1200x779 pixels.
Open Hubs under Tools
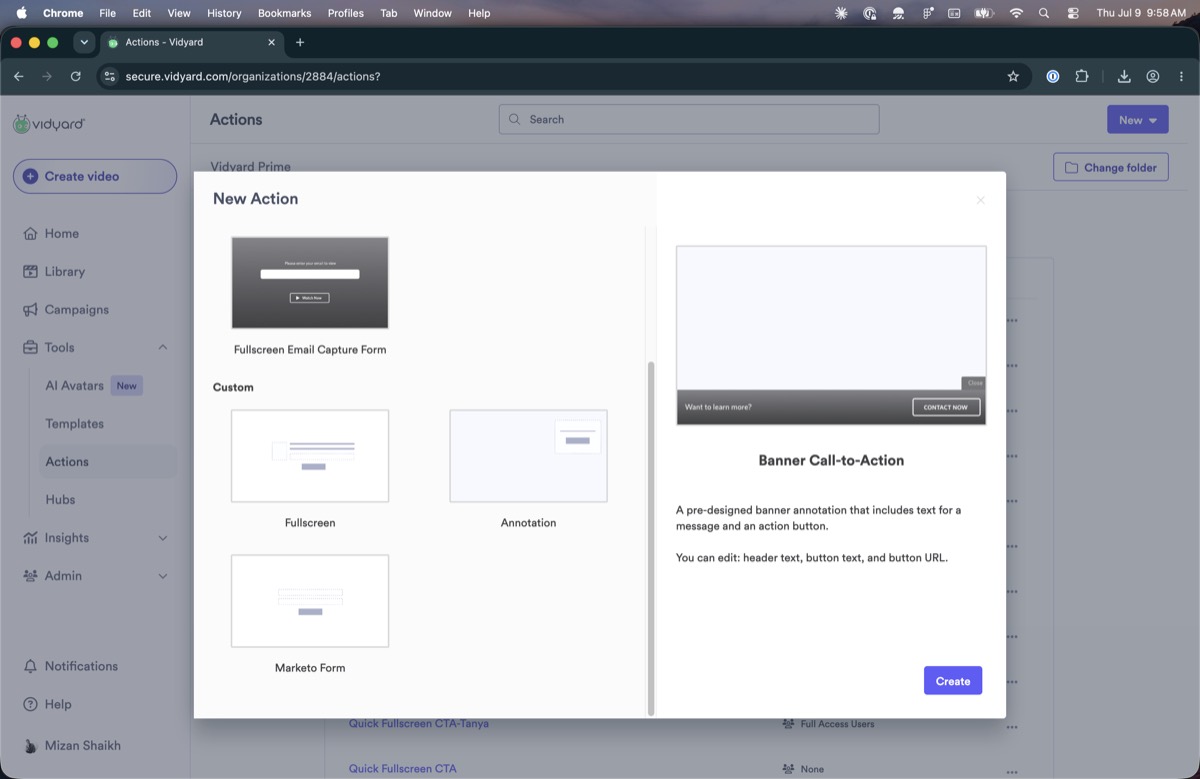click(60, 499)
